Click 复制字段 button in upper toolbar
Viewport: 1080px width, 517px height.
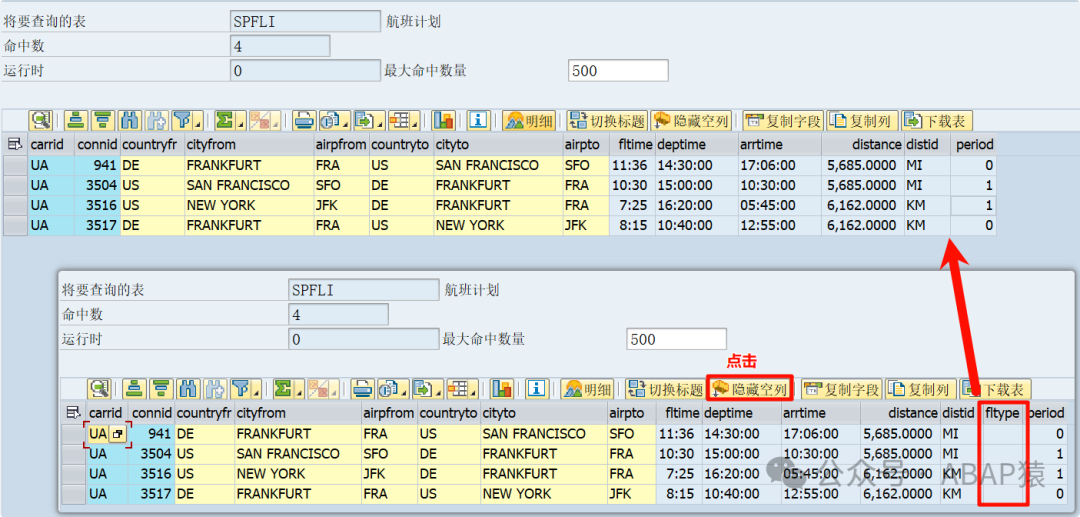[784, 121]
